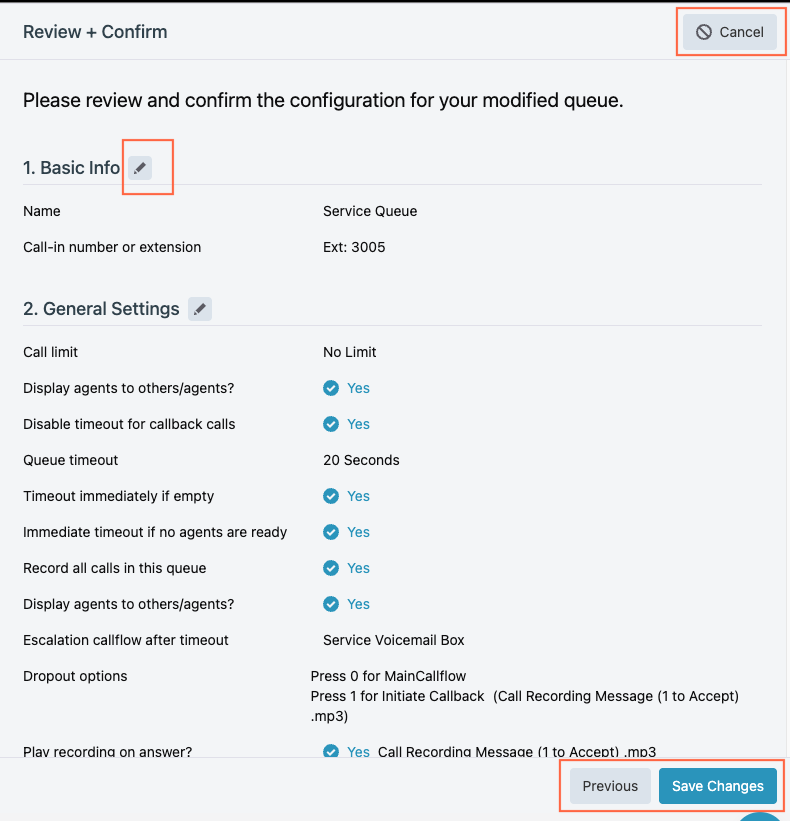Screen dimensions: 790x821
Task: Click the Save Changes button
Action: coord(717,786)
